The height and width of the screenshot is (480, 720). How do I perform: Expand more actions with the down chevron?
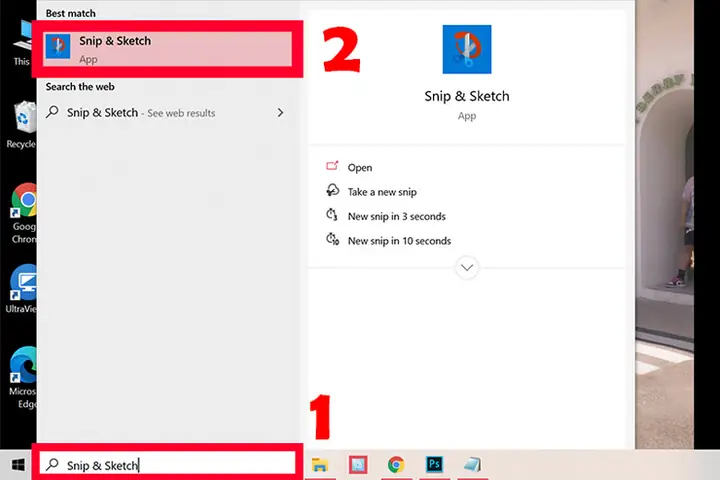467,267
